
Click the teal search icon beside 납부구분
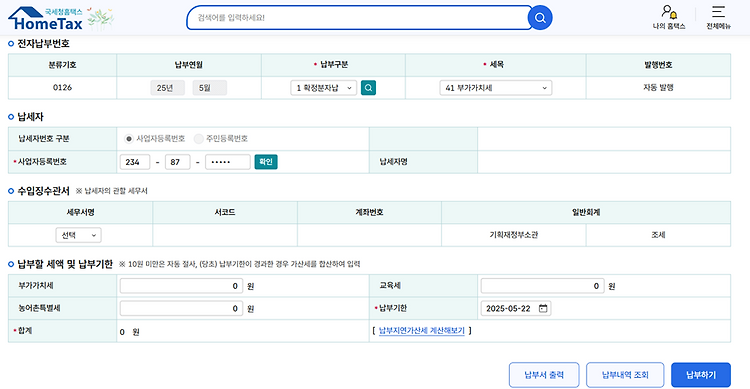point(368,88)
